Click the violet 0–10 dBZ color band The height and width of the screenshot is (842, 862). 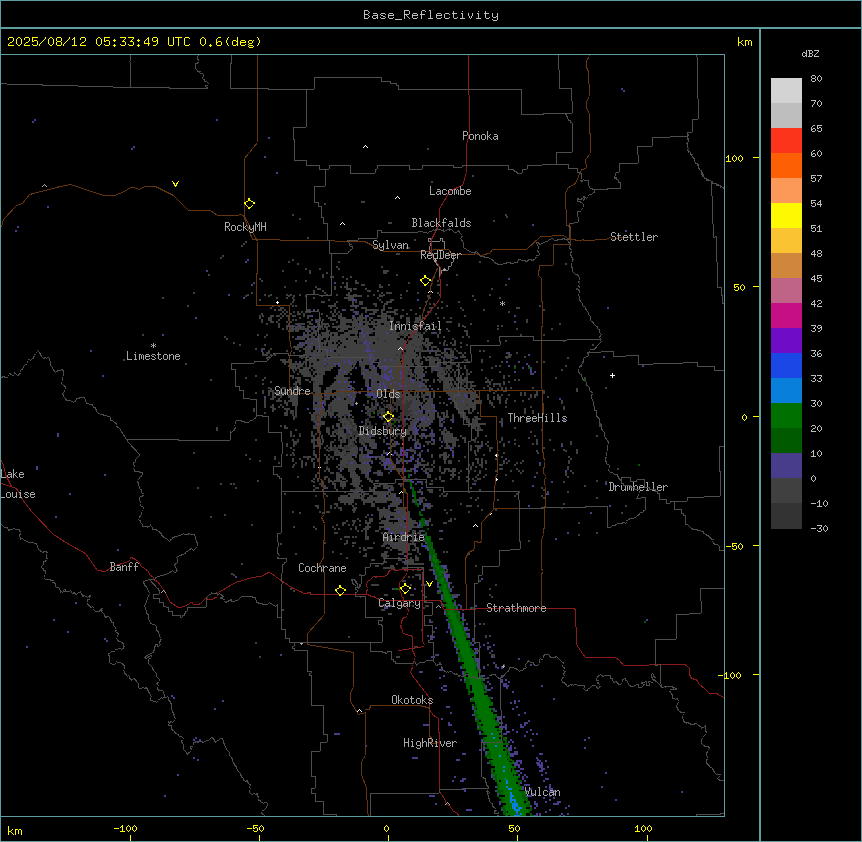point(786,466)
